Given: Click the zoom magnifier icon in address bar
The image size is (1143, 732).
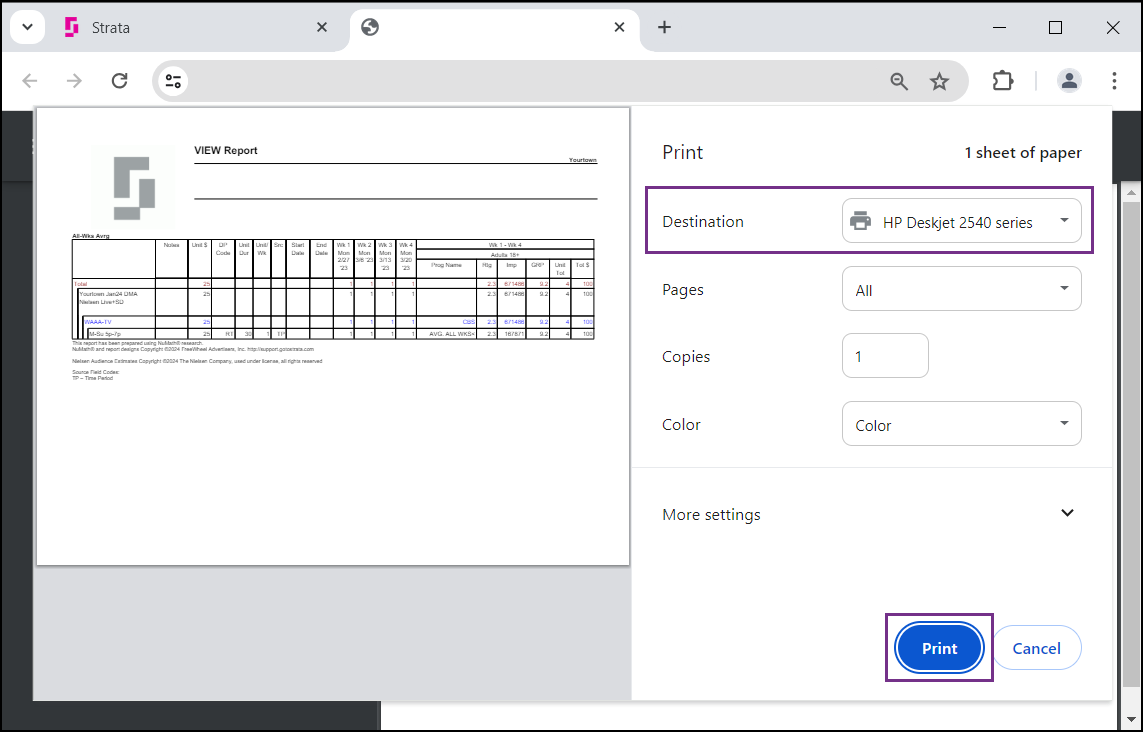Looking at the screenshot, I should tap(900, 81).
